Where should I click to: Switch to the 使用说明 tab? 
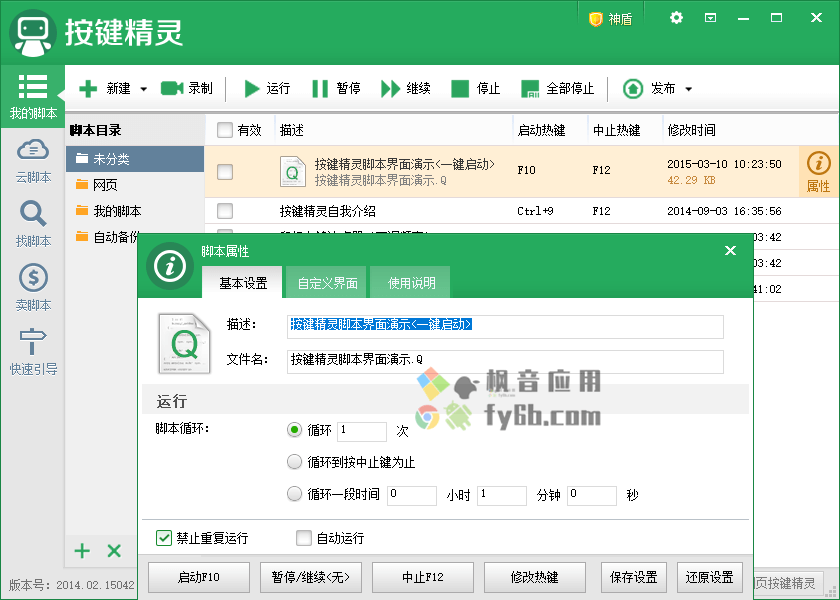coord(410,282)
